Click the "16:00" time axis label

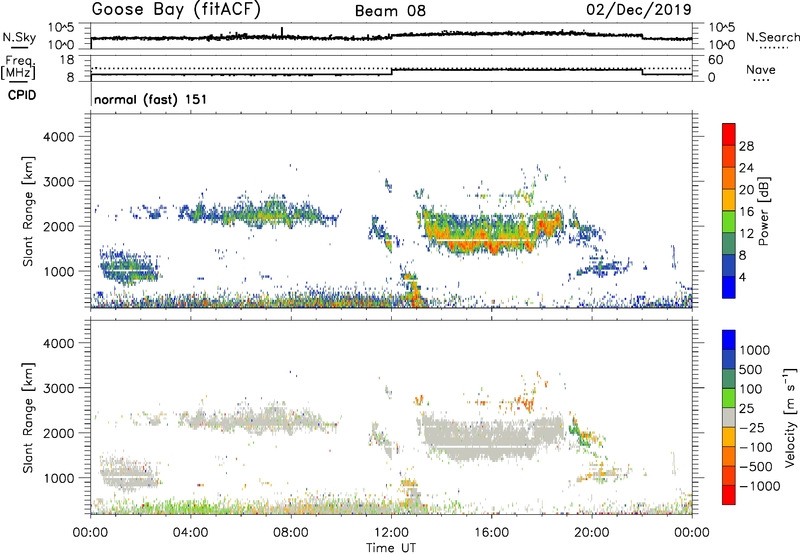click(x=491, y=533)
